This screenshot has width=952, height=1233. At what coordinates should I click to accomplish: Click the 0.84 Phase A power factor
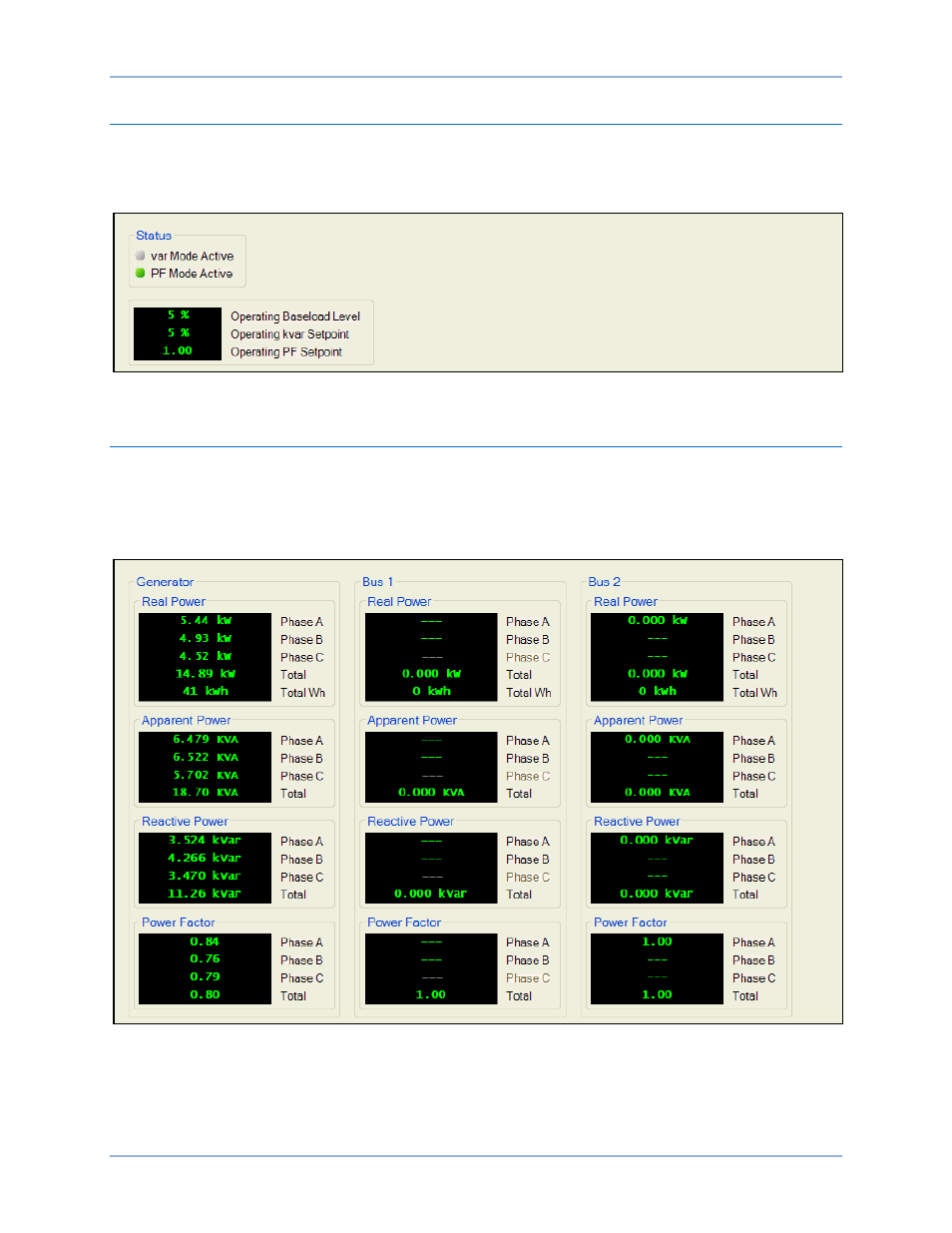click(x=206, y=941)
